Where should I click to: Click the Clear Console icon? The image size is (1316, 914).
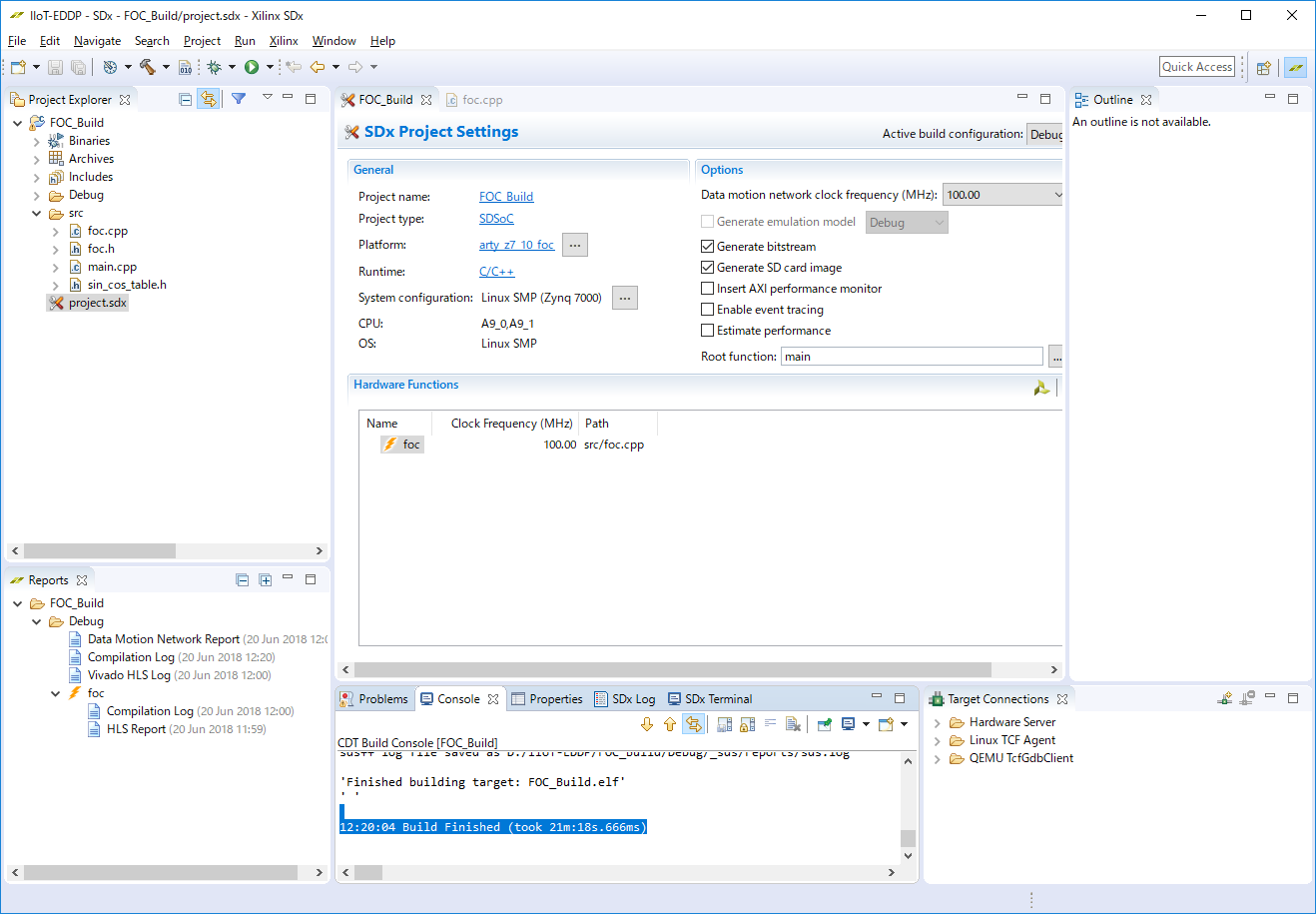(x=793, y=724)
